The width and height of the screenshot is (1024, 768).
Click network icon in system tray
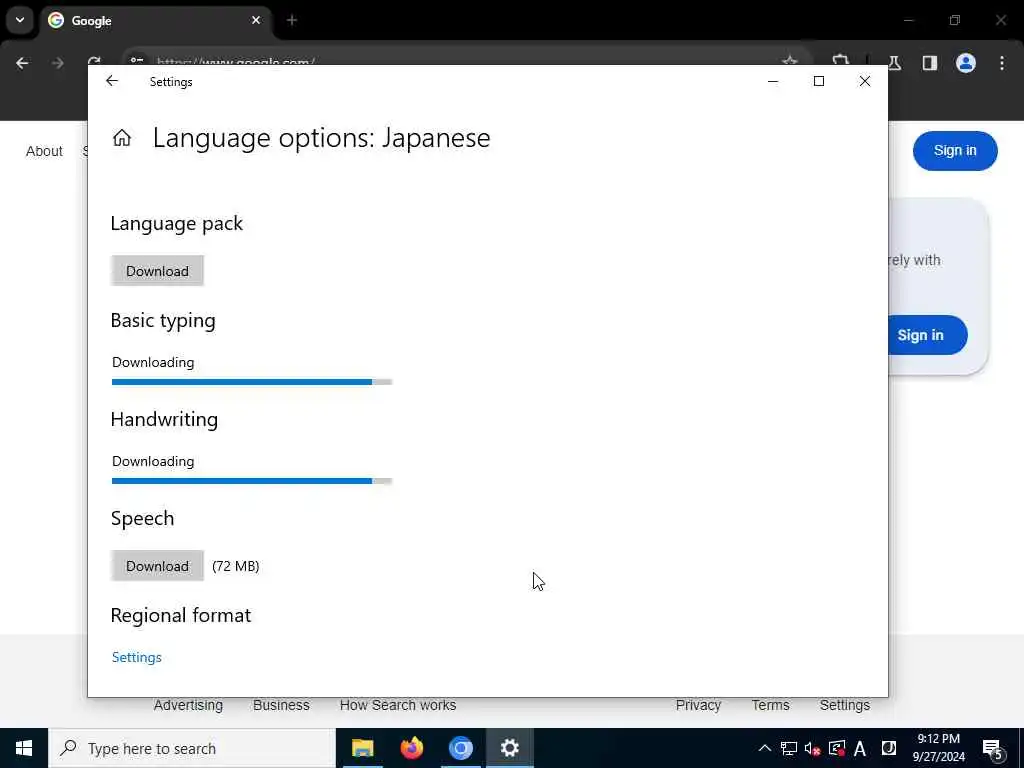pyautogui.click(x=789, y=748)
